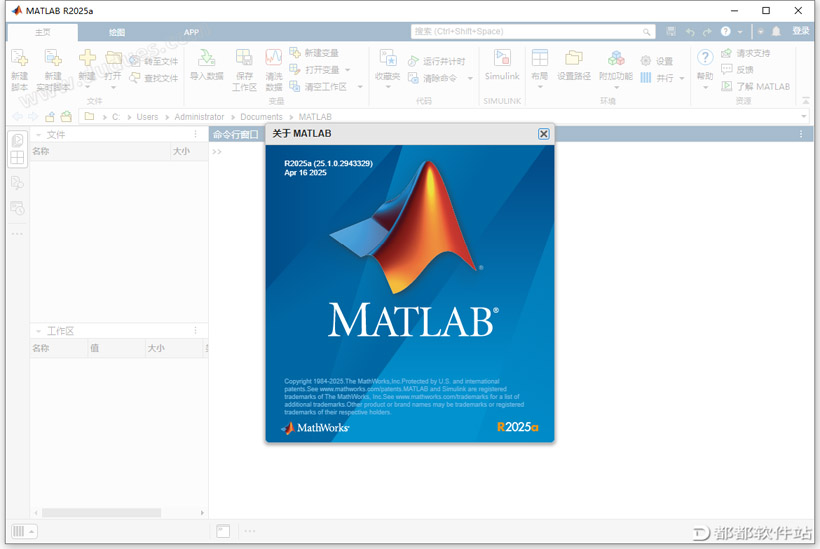Click the workspace horizontal scrollbar
This screenshot has height=549, width=820.
click(101, 513)
